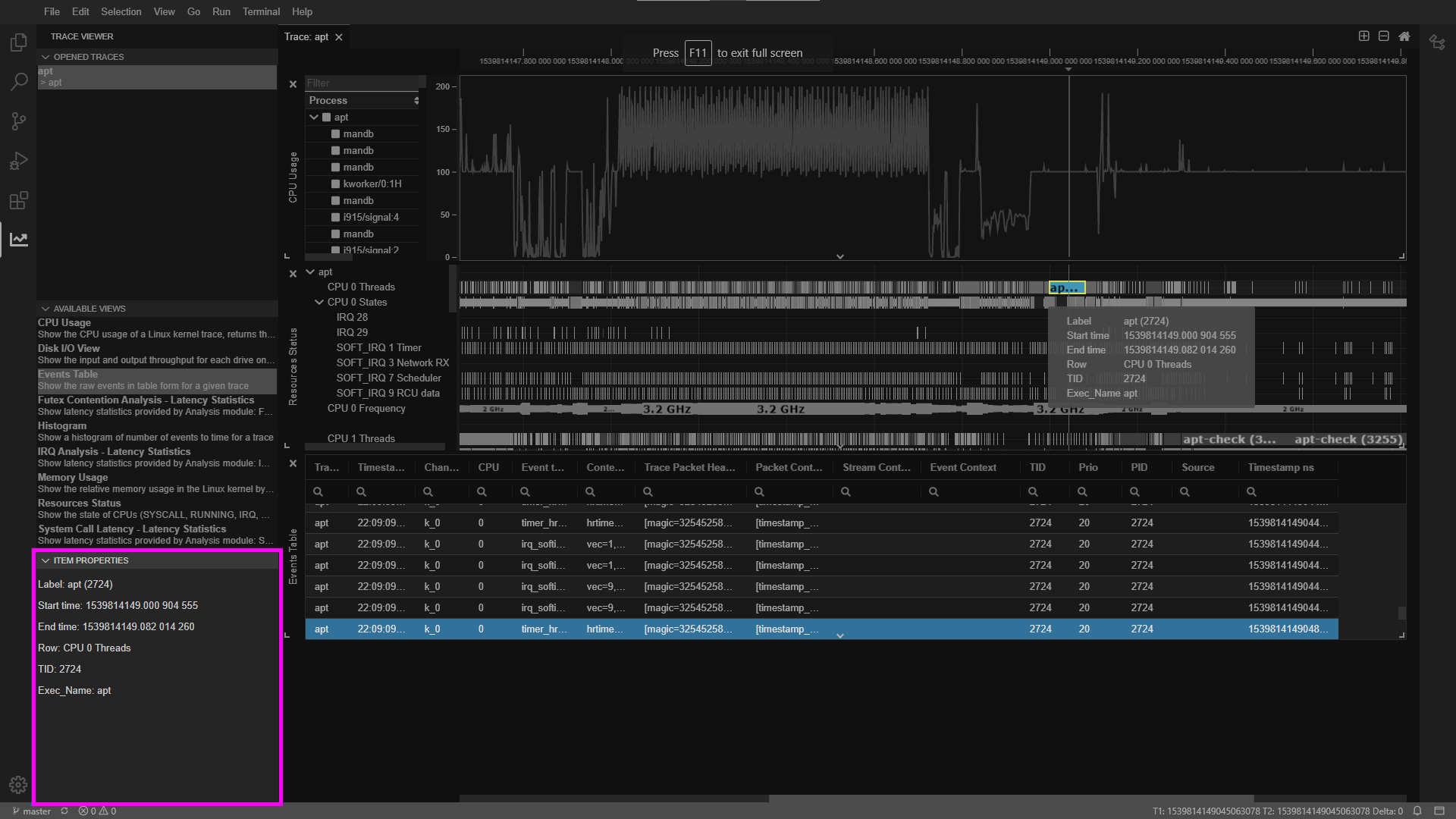Open the Run and Debug icon
The width and height of the screenshot is (1456, 819).
pos(18,161)
